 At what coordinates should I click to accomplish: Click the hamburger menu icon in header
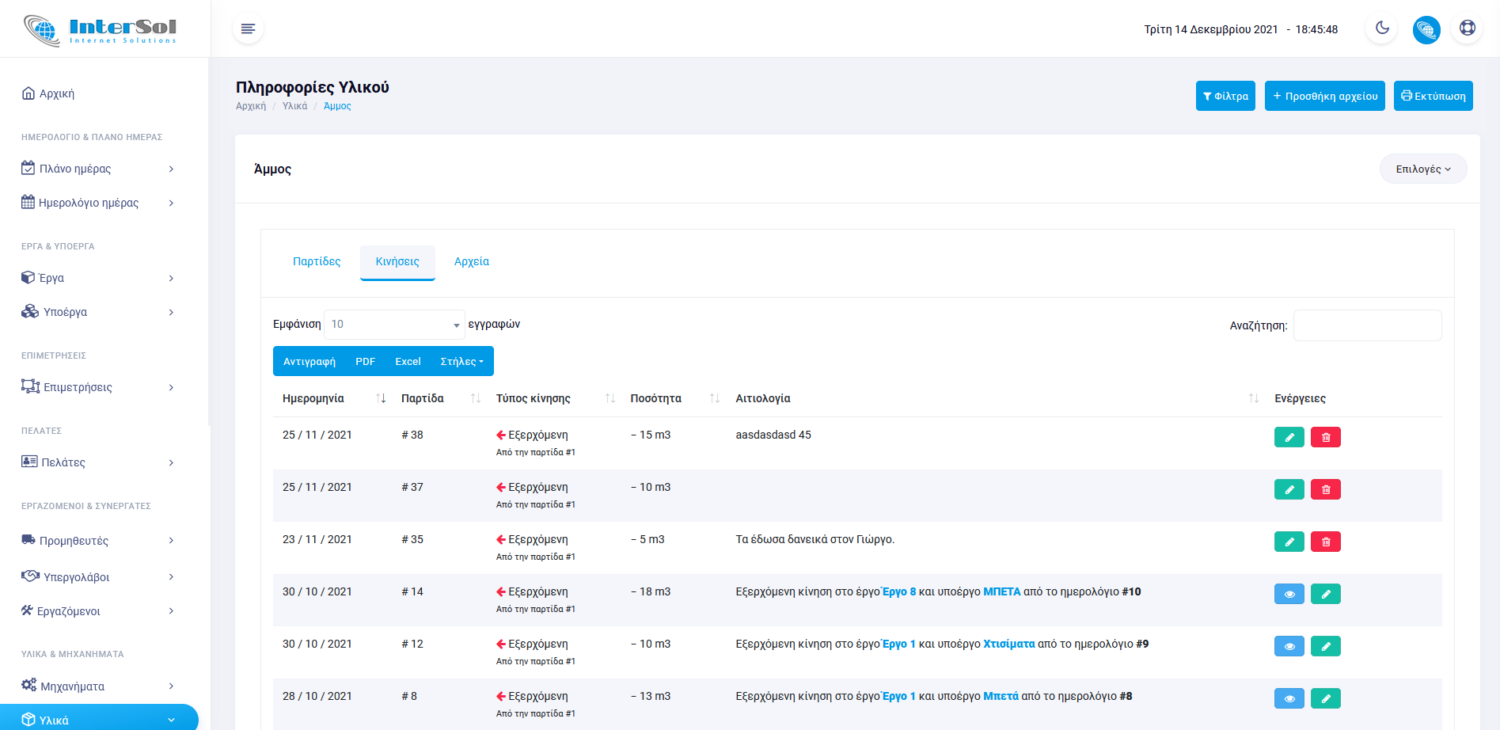click(248, 29)
